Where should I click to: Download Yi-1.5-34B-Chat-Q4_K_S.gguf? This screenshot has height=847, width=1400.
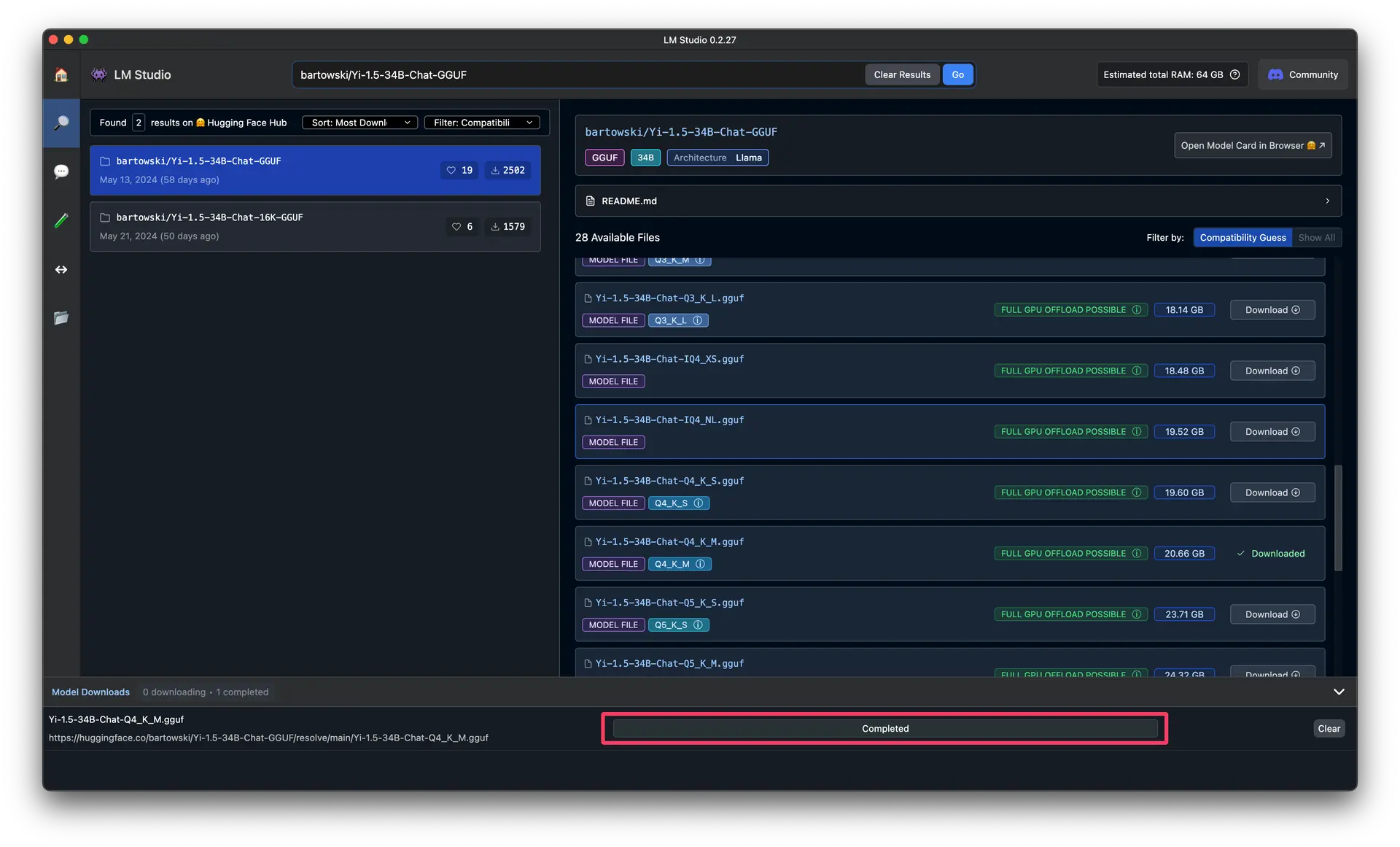tap(1272, 492)
